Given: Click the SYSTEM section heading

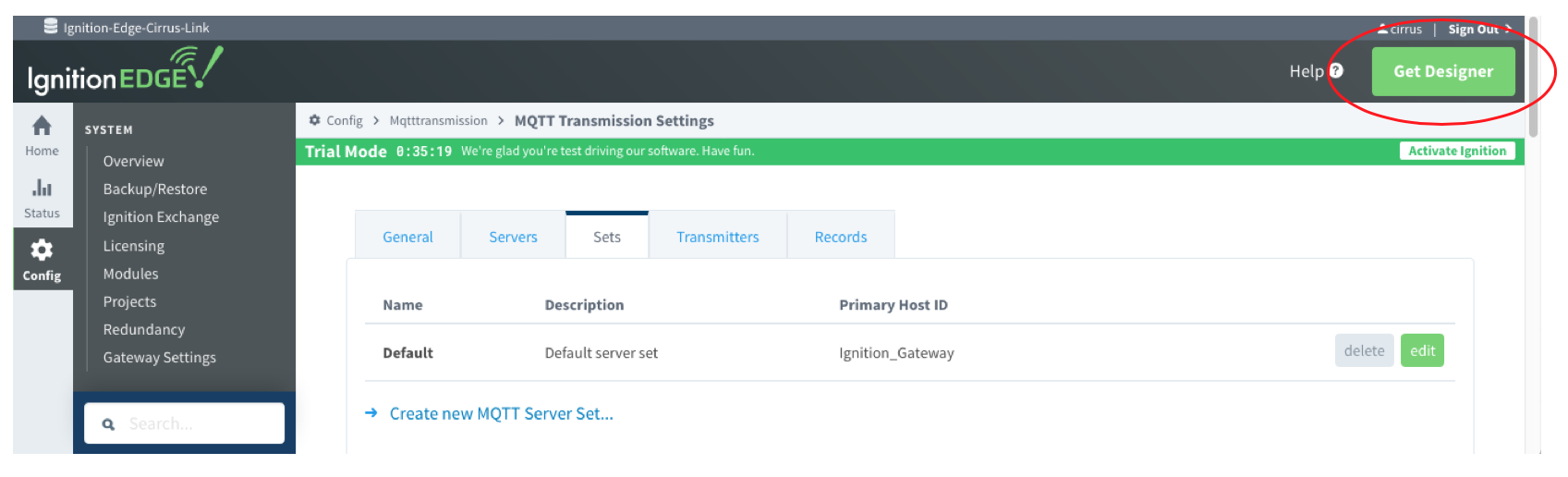Looking at the screenshot, I should 109,129.
